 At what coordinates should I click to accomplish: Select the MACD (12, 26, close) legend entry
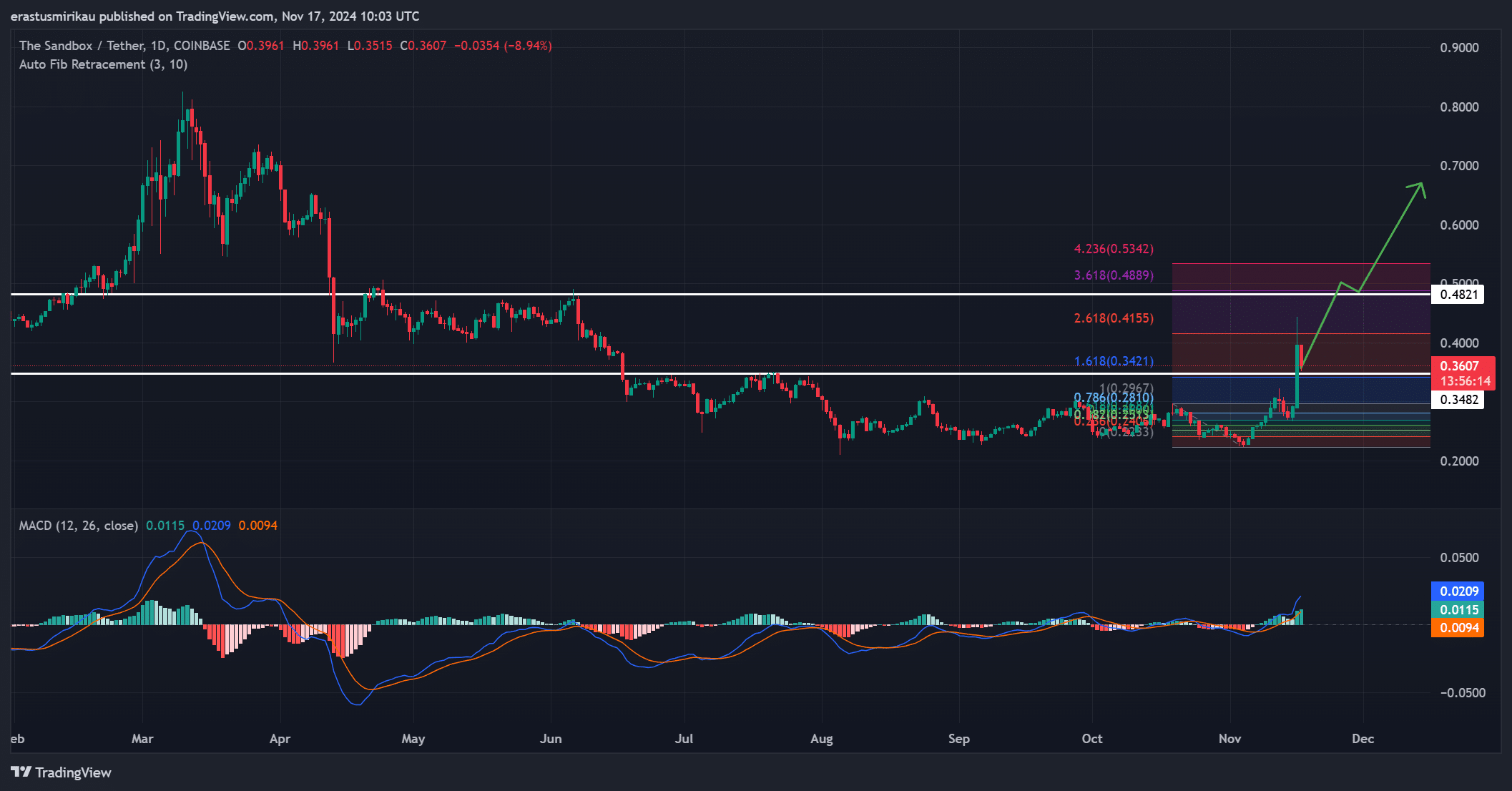(78, 525)
